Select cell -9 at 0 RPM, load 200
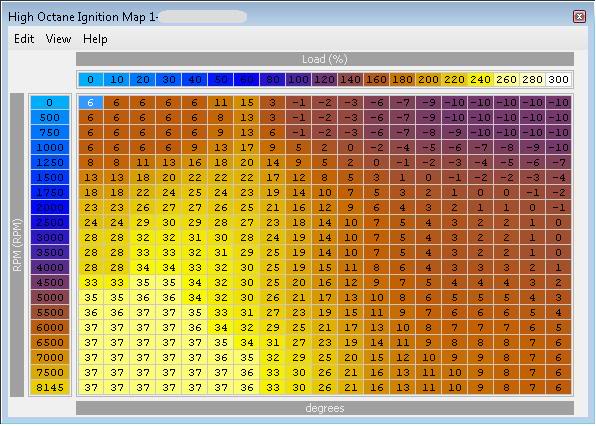Image resolution: width=596 pixels, height=426 pixels. coord(428,102)
